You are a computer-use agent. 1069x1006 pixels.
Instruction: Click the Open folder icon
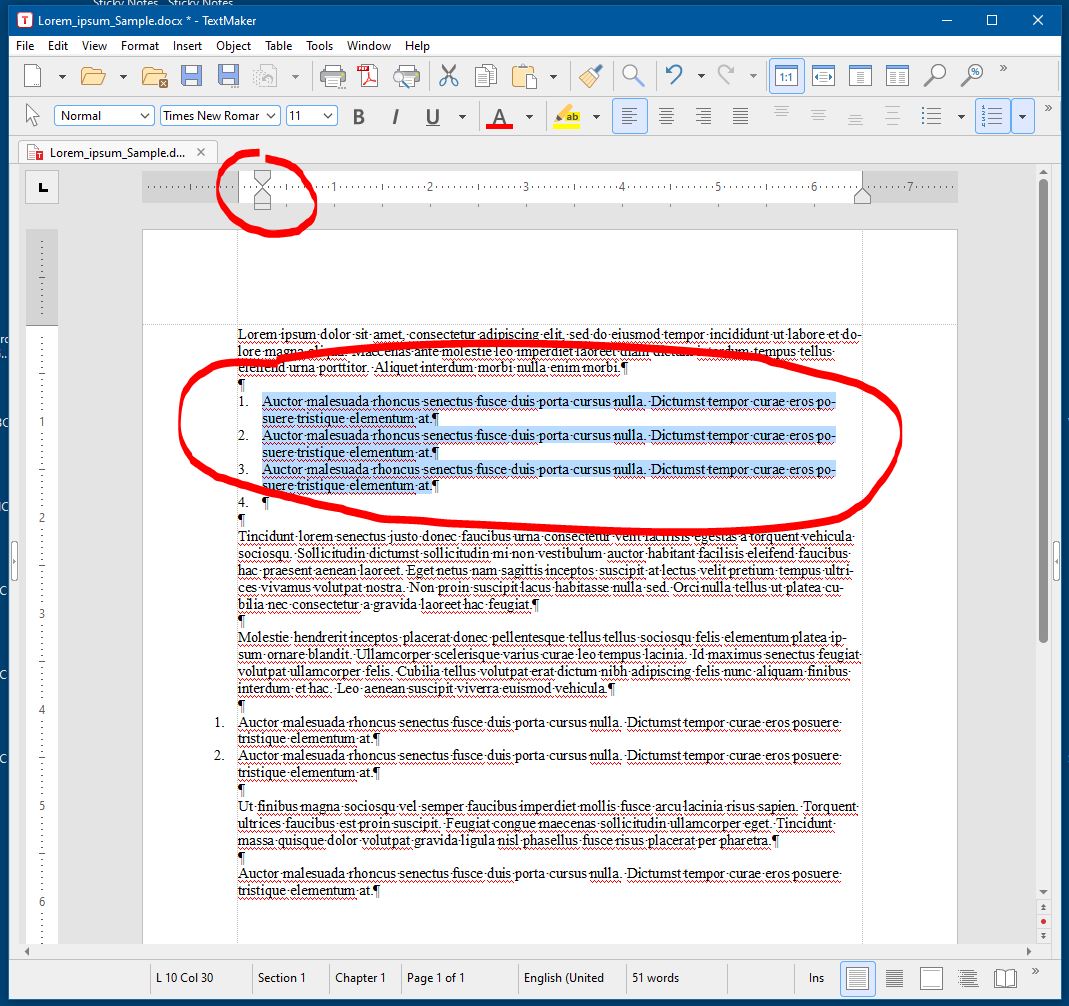click(x=93, y=76)
